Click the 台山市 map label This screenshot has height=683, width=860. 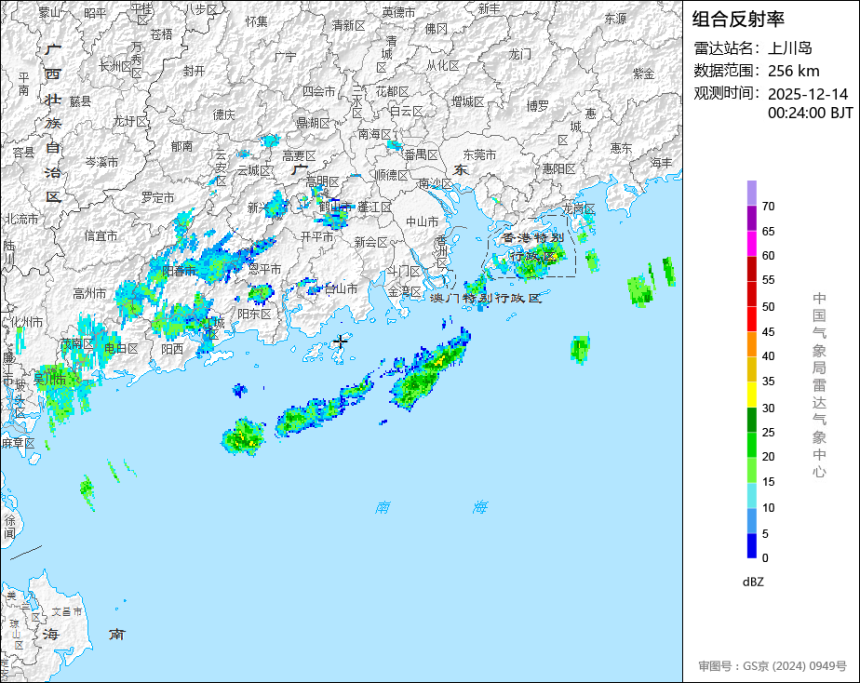341,289
